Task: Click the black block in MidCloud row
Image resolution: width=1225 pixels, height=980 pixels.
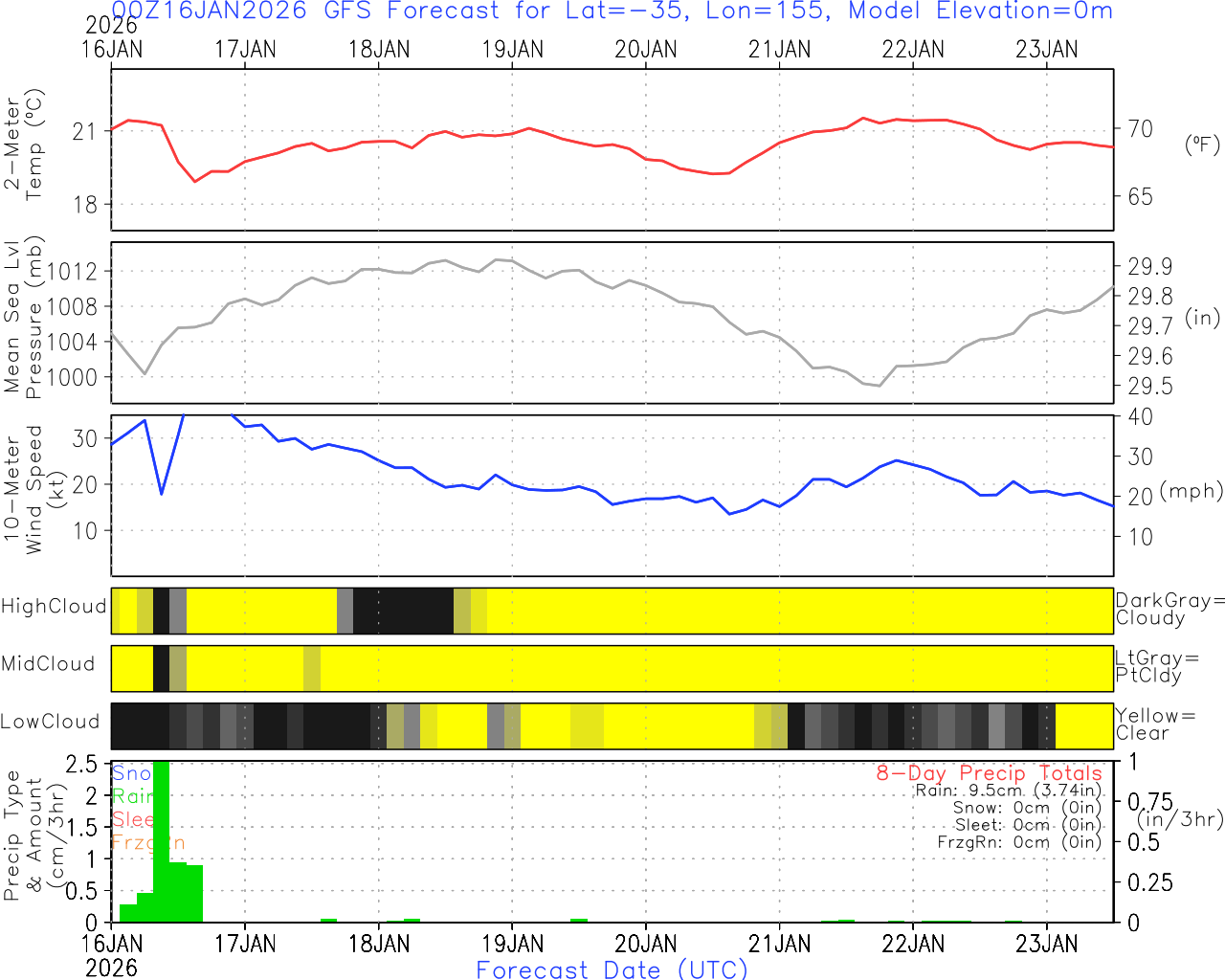Action: coord(161,668)
